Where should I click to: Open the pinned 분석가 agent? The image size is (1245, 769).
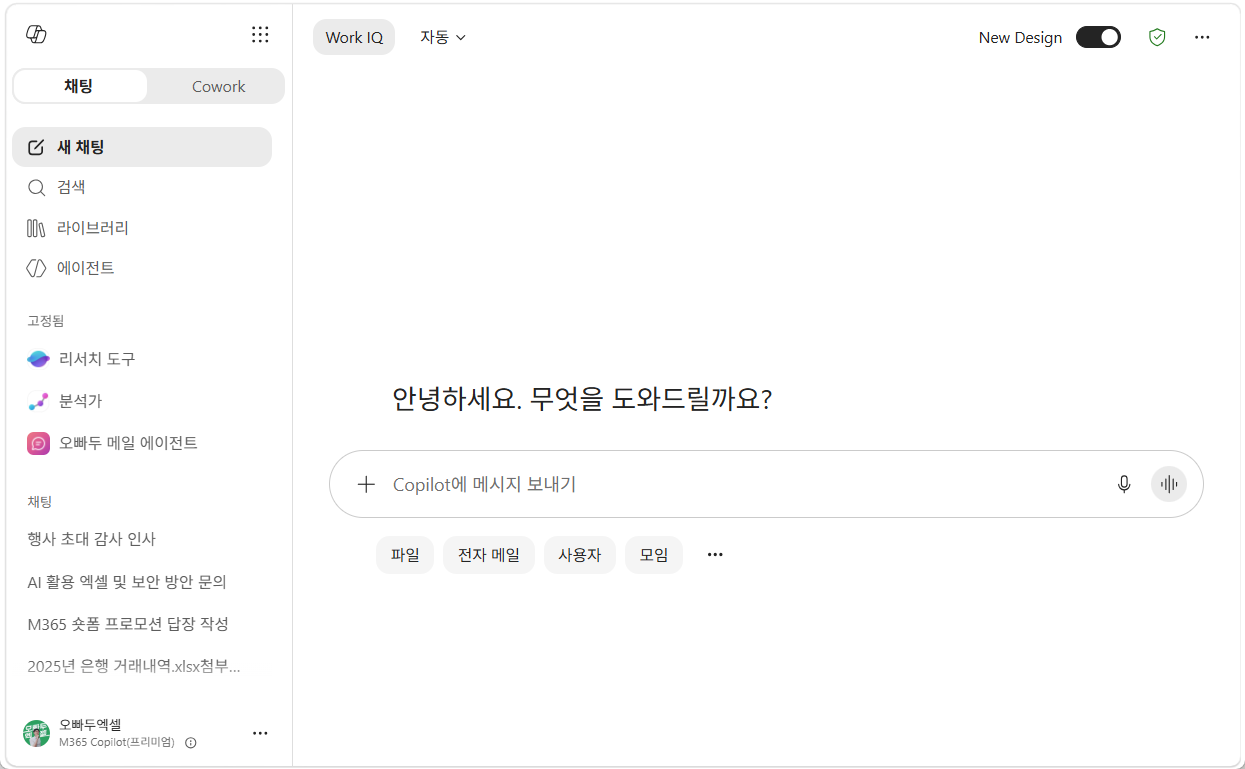(x=142, y=401)
